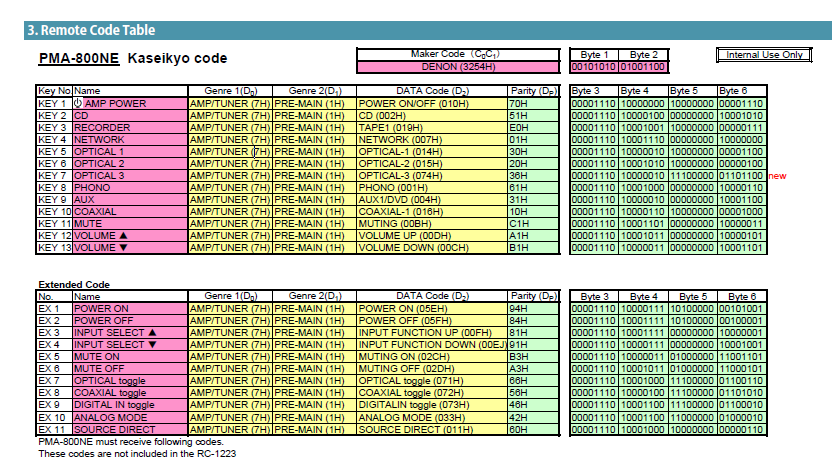The image size is (832, 472).
Task: Click the 'DIGITAL IN toggle' name cell
Action: [129, 405]
